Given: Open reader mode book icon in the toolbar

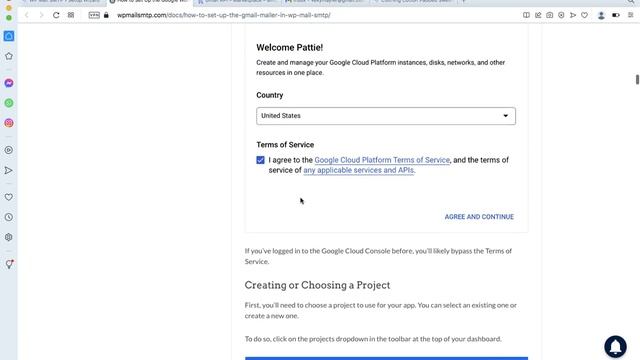Looking at the screenshot, I should [x=526, y=15].
